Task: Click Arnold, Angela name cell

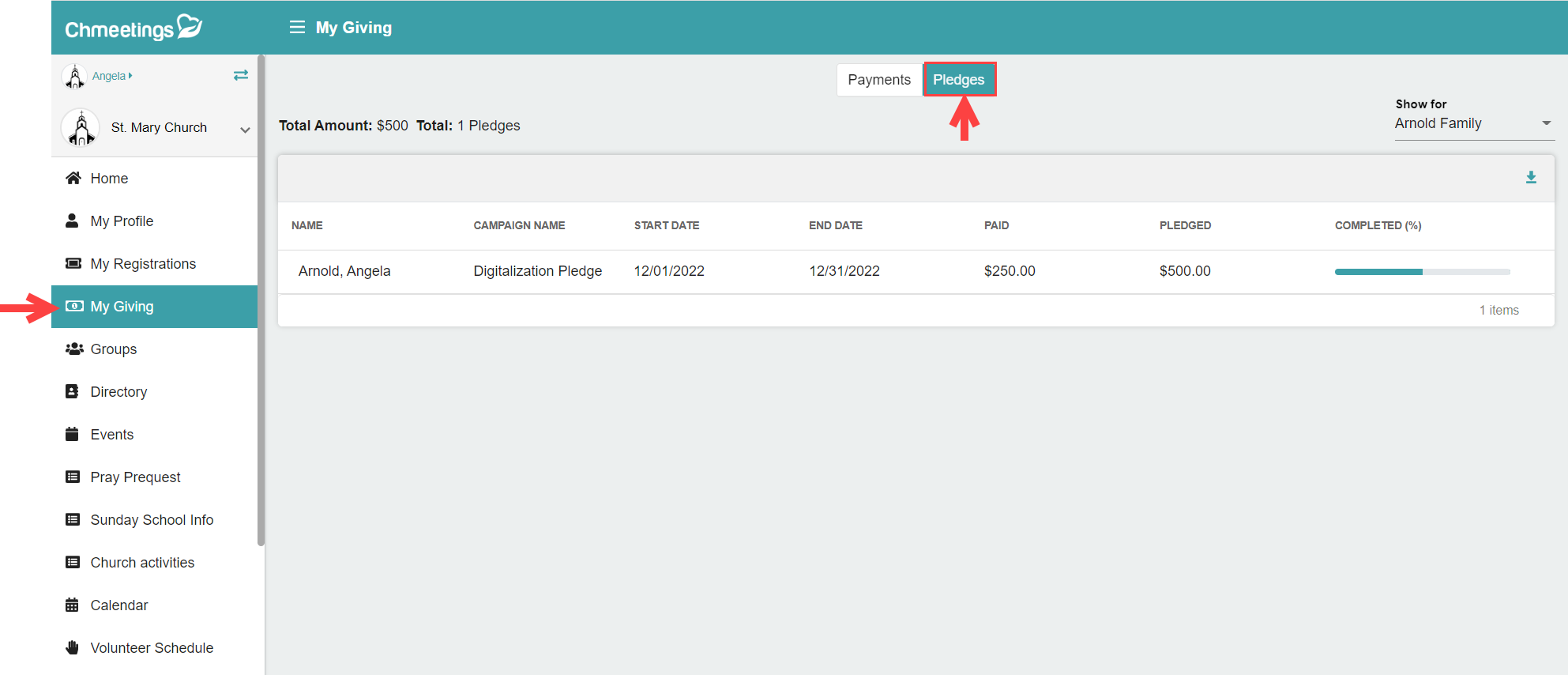Action: tap(344, 271)
